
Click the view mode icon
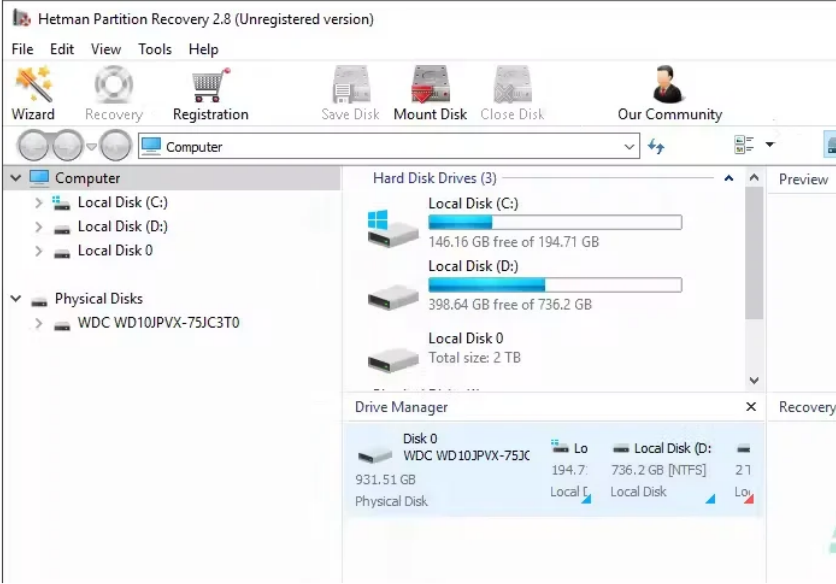[744, 145]
